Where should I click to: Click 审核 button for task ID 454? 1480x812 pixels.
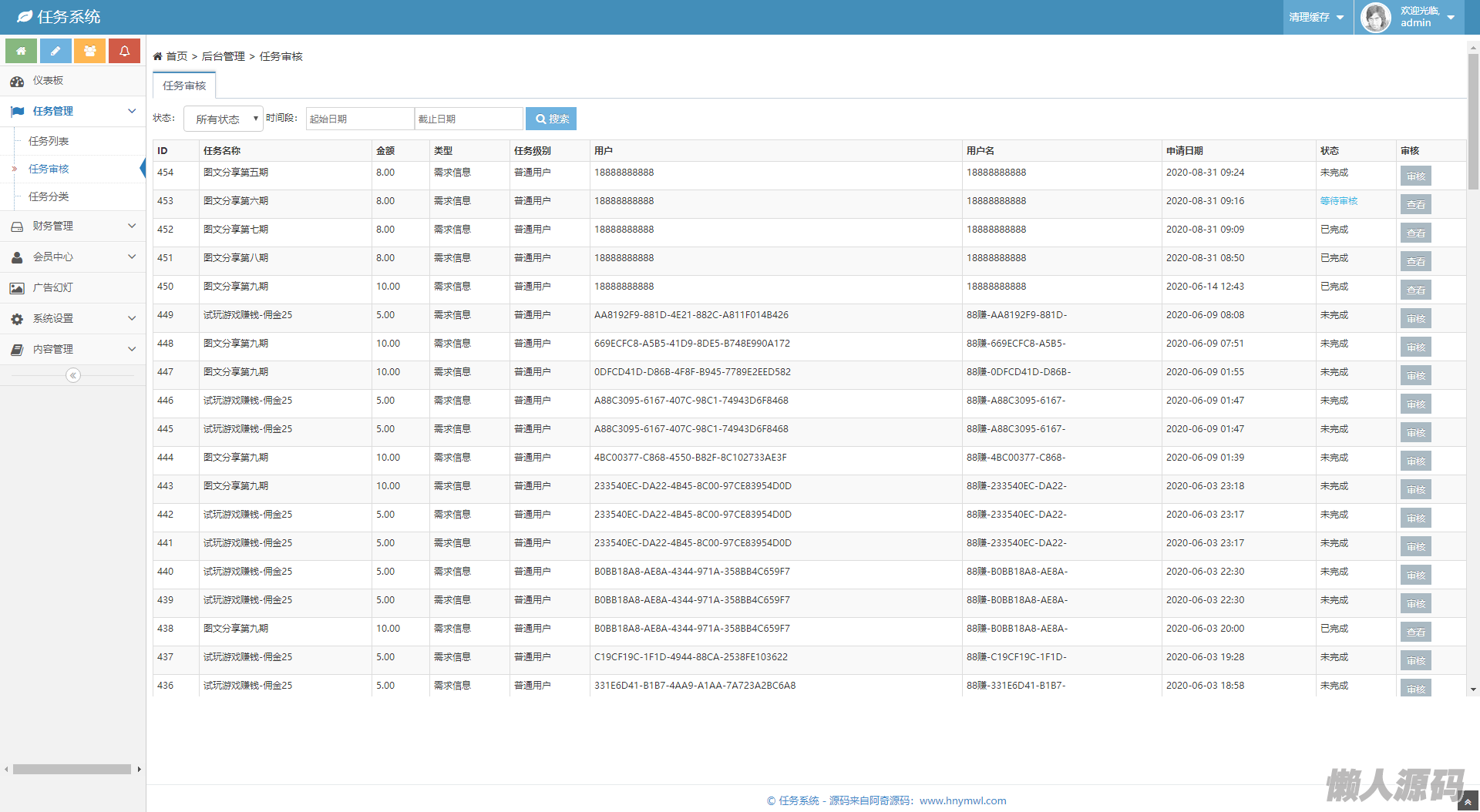(1415, 176)
